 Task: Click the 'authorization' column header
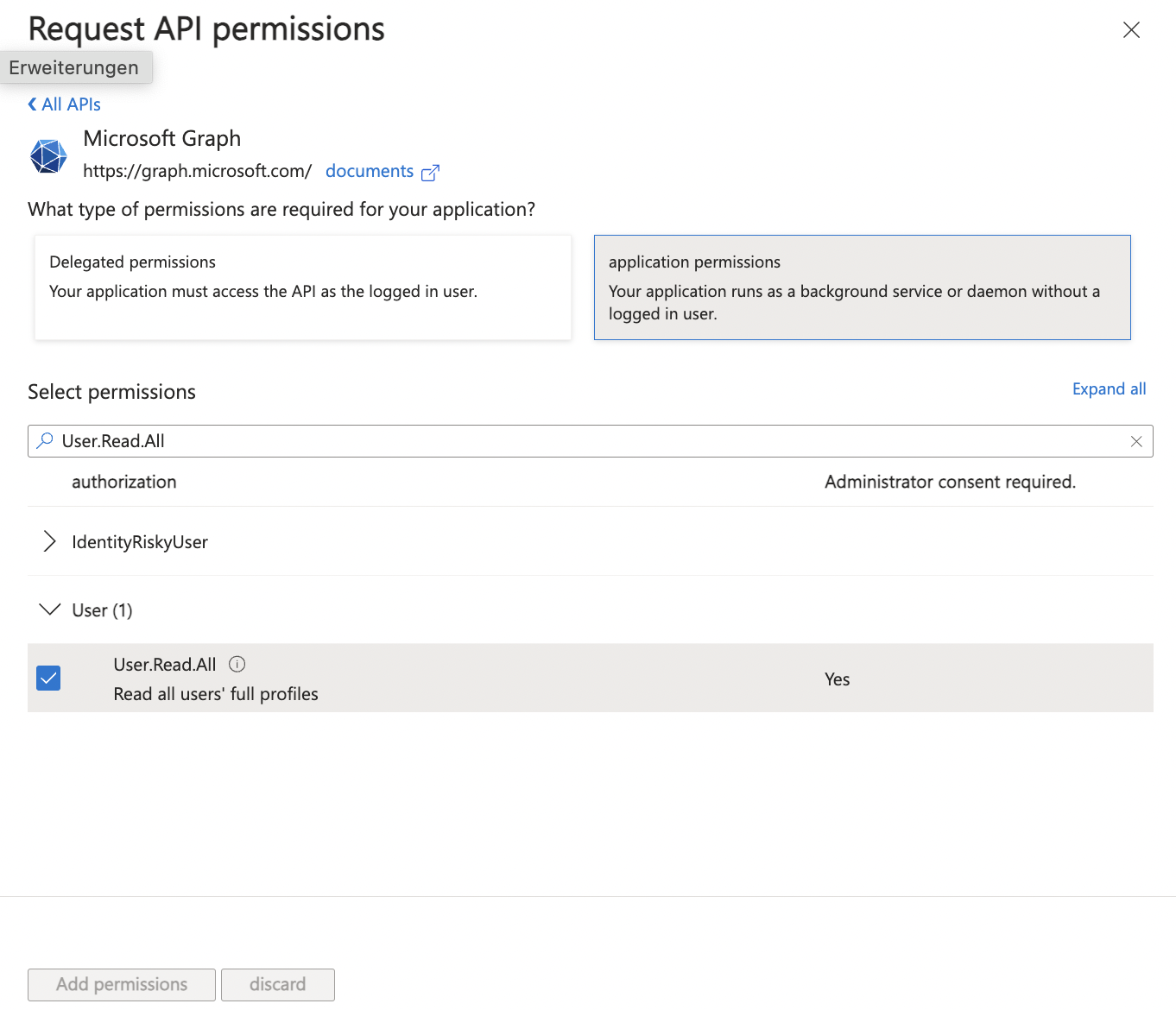click(x=124, y=482)
